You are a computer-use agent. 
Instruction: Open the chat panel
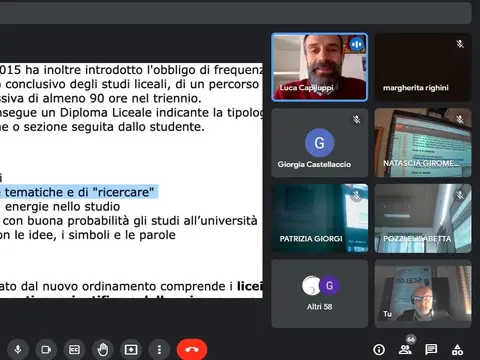(431, 349)
